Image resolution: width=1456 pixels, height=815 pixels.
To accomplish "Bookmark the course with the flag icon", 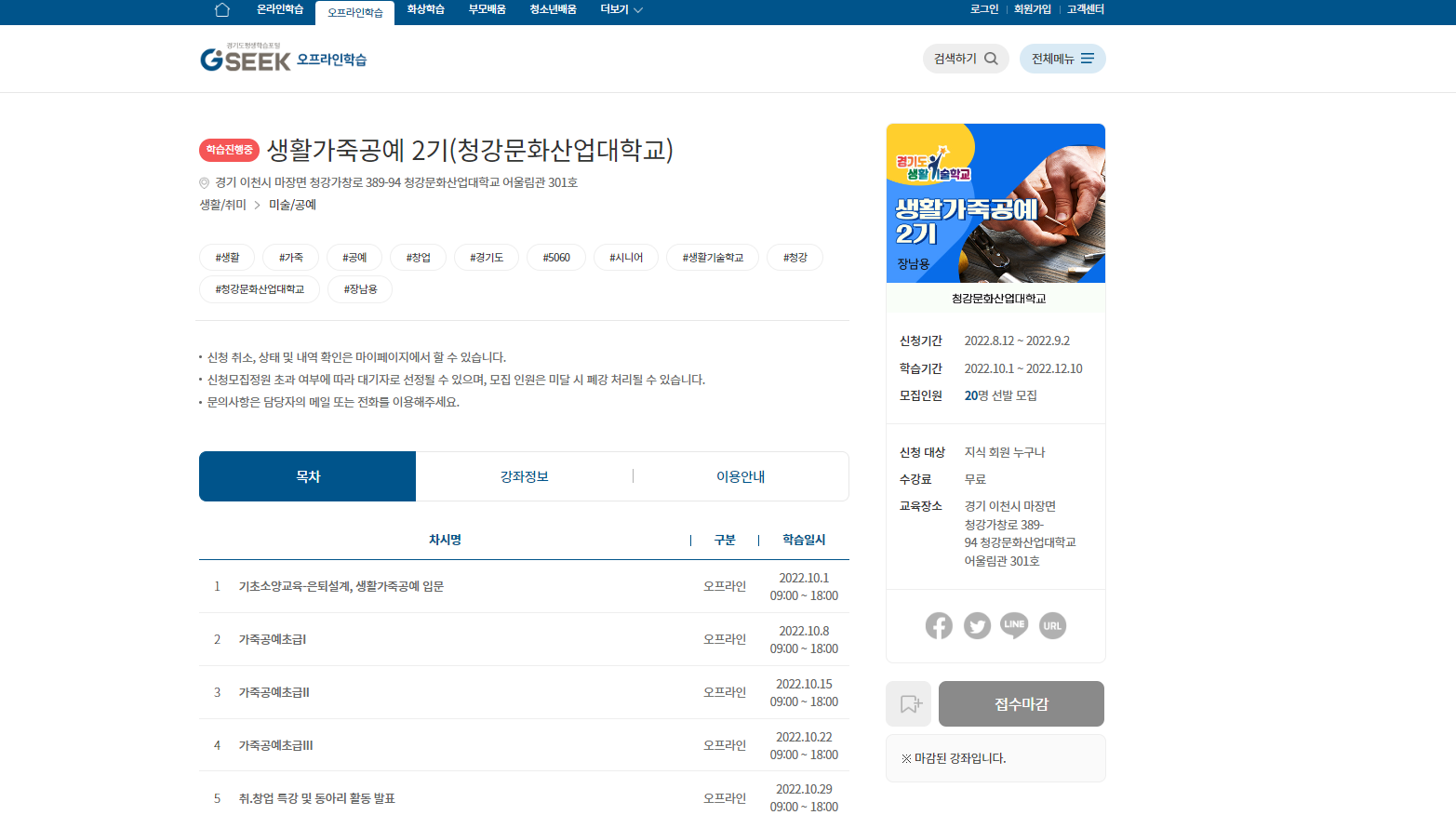I will coord(909,704).
